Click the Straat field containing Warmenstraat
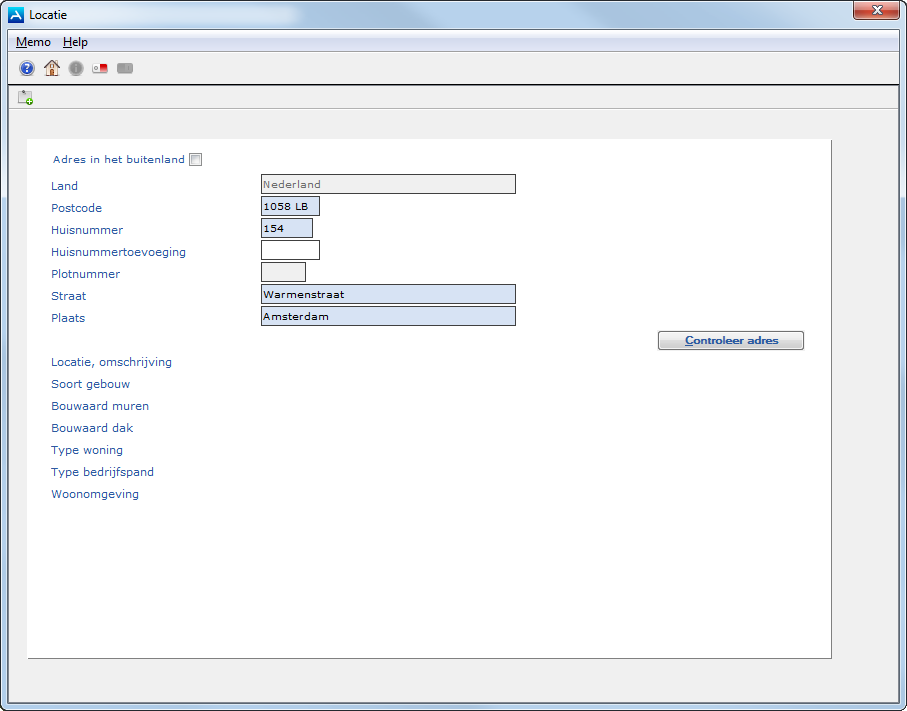This screenshot has width=907, height=711. pos(388,294)
